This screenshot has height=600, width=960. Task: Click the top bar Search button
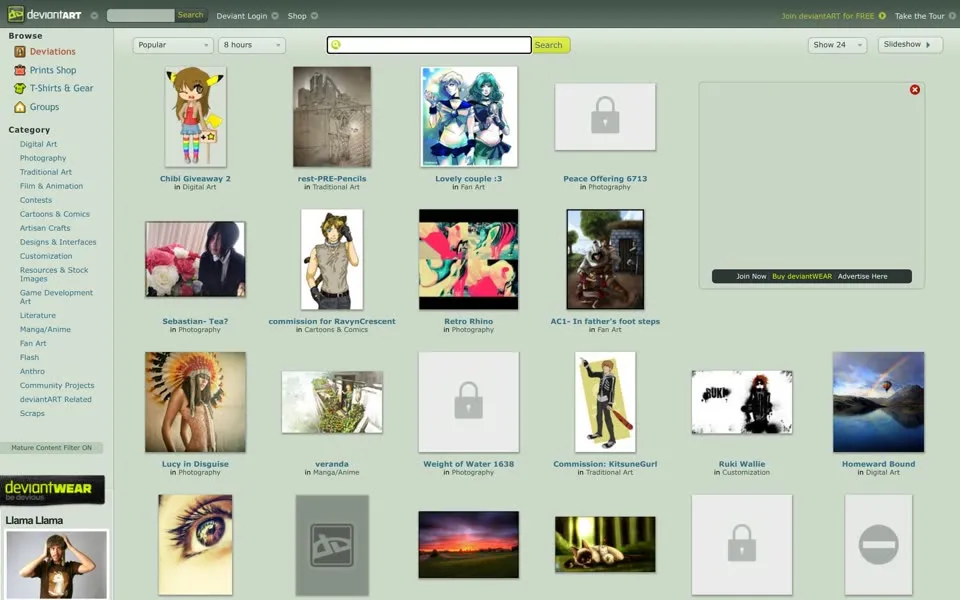pyautogui.click(x=190, y=15)
